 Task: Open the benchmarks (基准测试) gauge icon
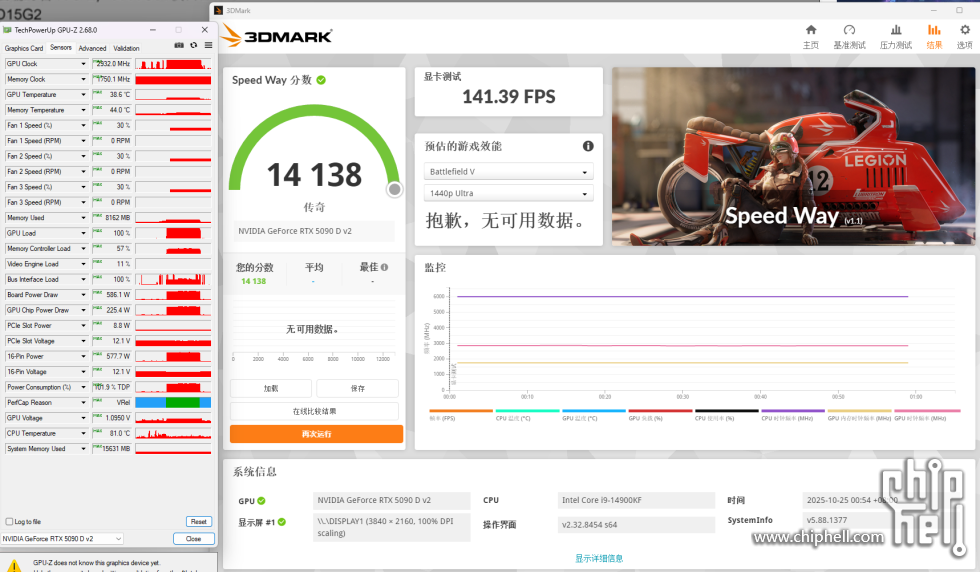(849, 31)
